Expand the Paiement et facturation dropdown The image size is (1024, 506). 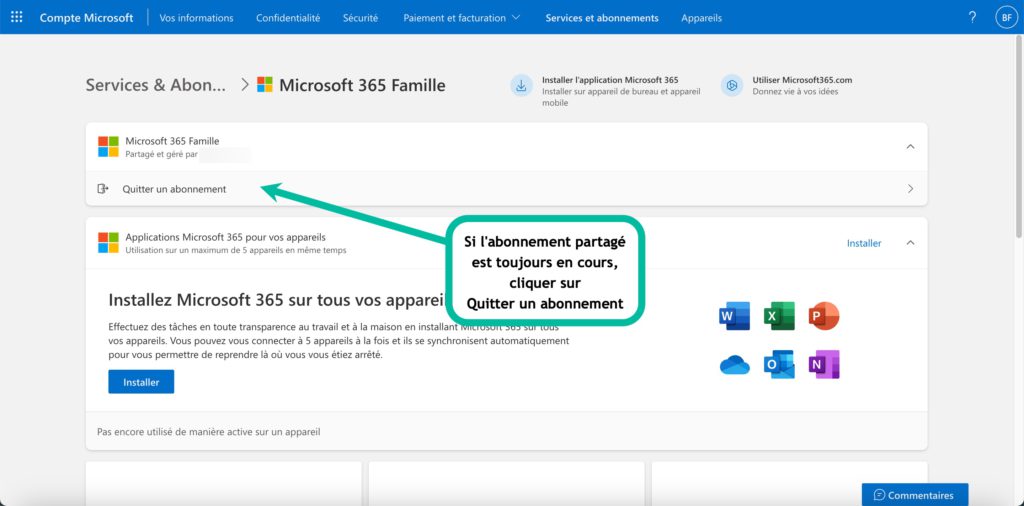pyautogui.click(x=461, y=18)
